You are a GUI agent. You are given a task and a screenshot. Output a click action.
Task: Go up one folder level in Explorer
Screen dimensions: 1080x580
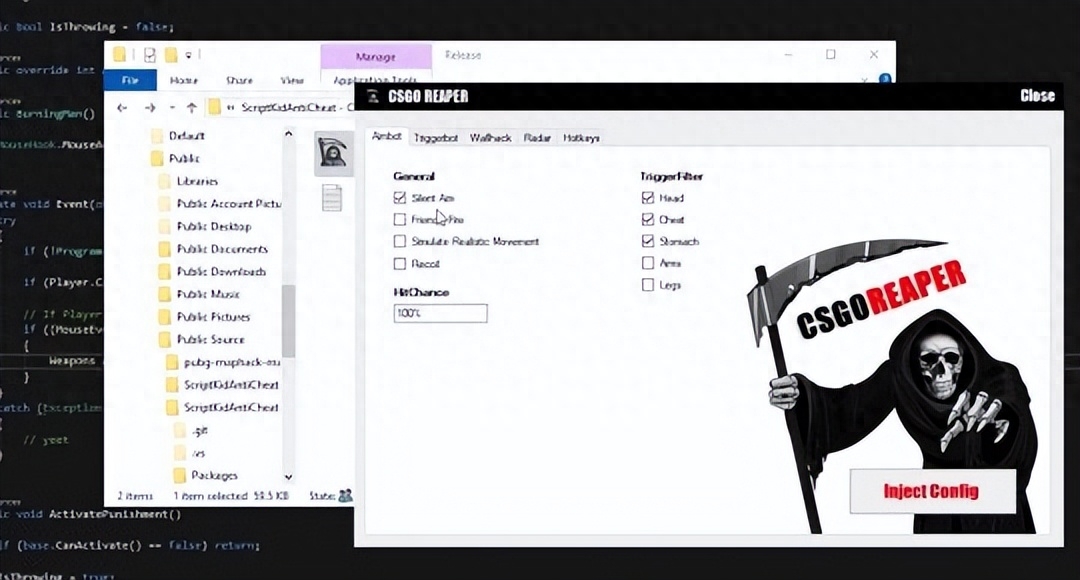click(x=191, y=107)
